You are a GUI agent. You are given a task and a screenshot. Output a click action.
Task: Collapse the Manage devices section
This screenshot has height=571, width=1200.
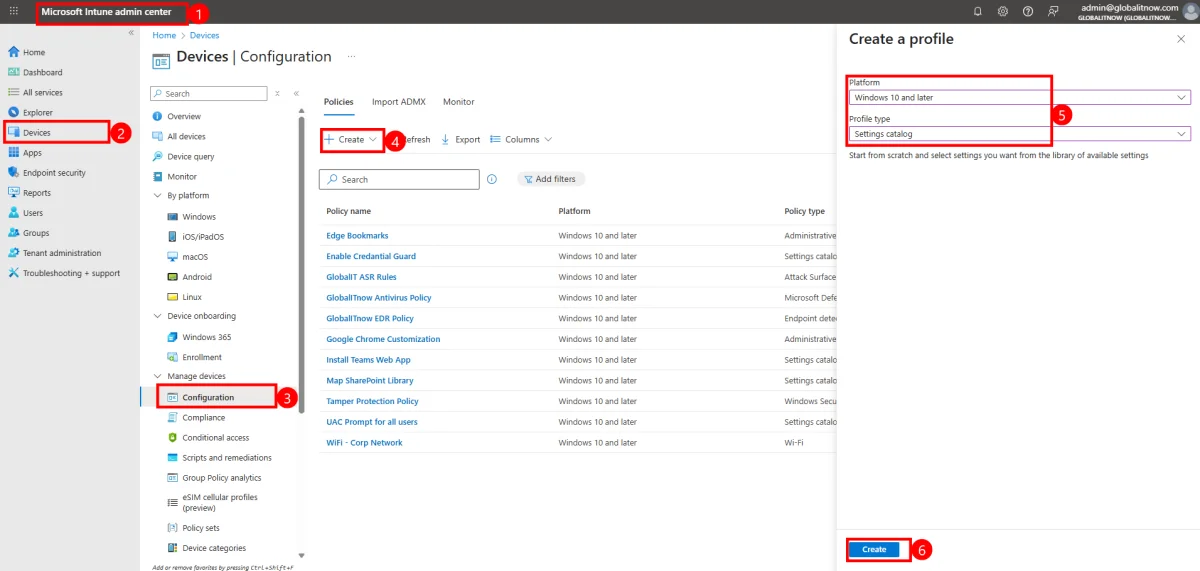(157, 376)
